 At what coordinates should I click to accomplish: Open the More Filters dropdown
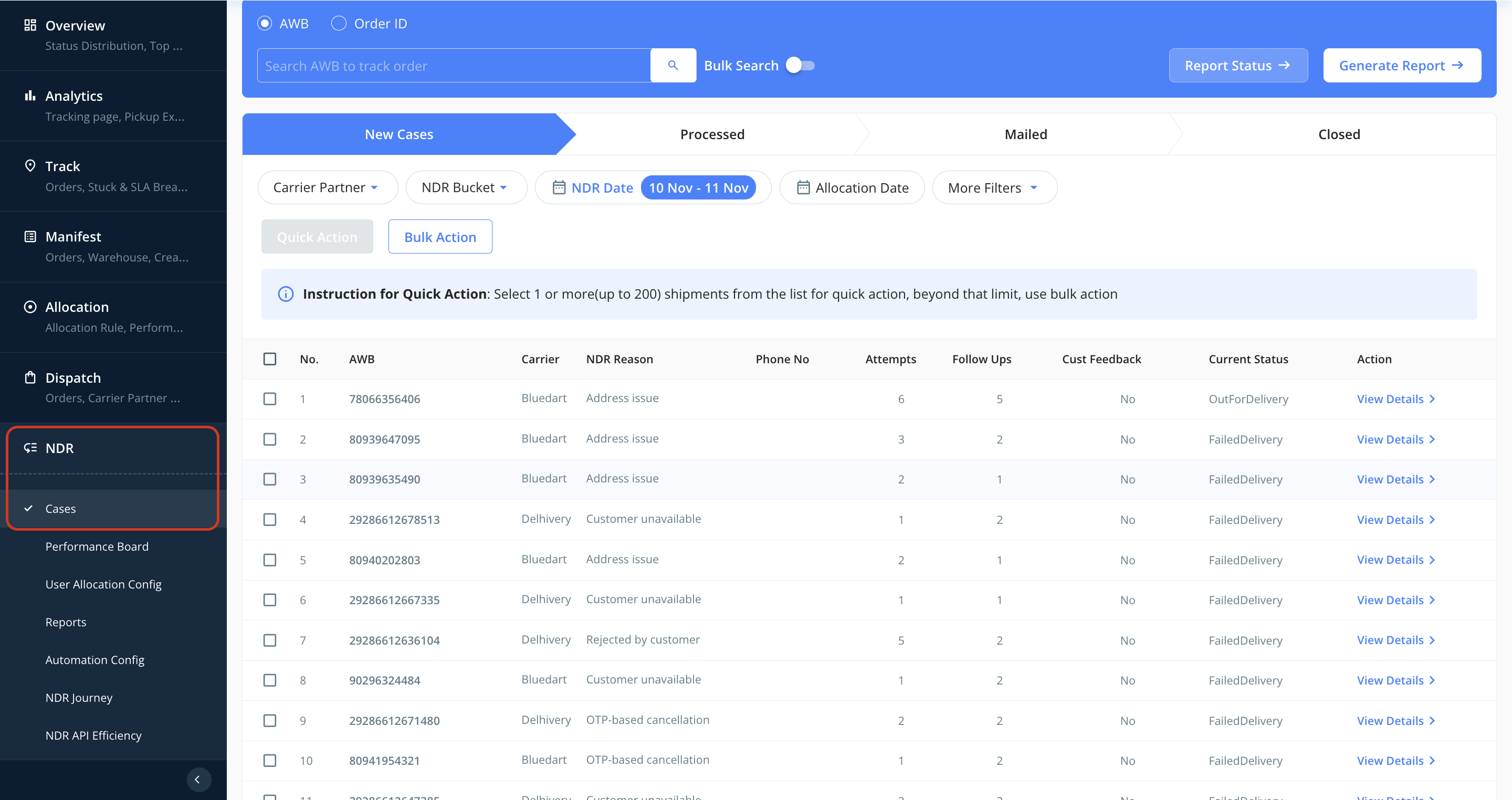[x=994, y=188]
